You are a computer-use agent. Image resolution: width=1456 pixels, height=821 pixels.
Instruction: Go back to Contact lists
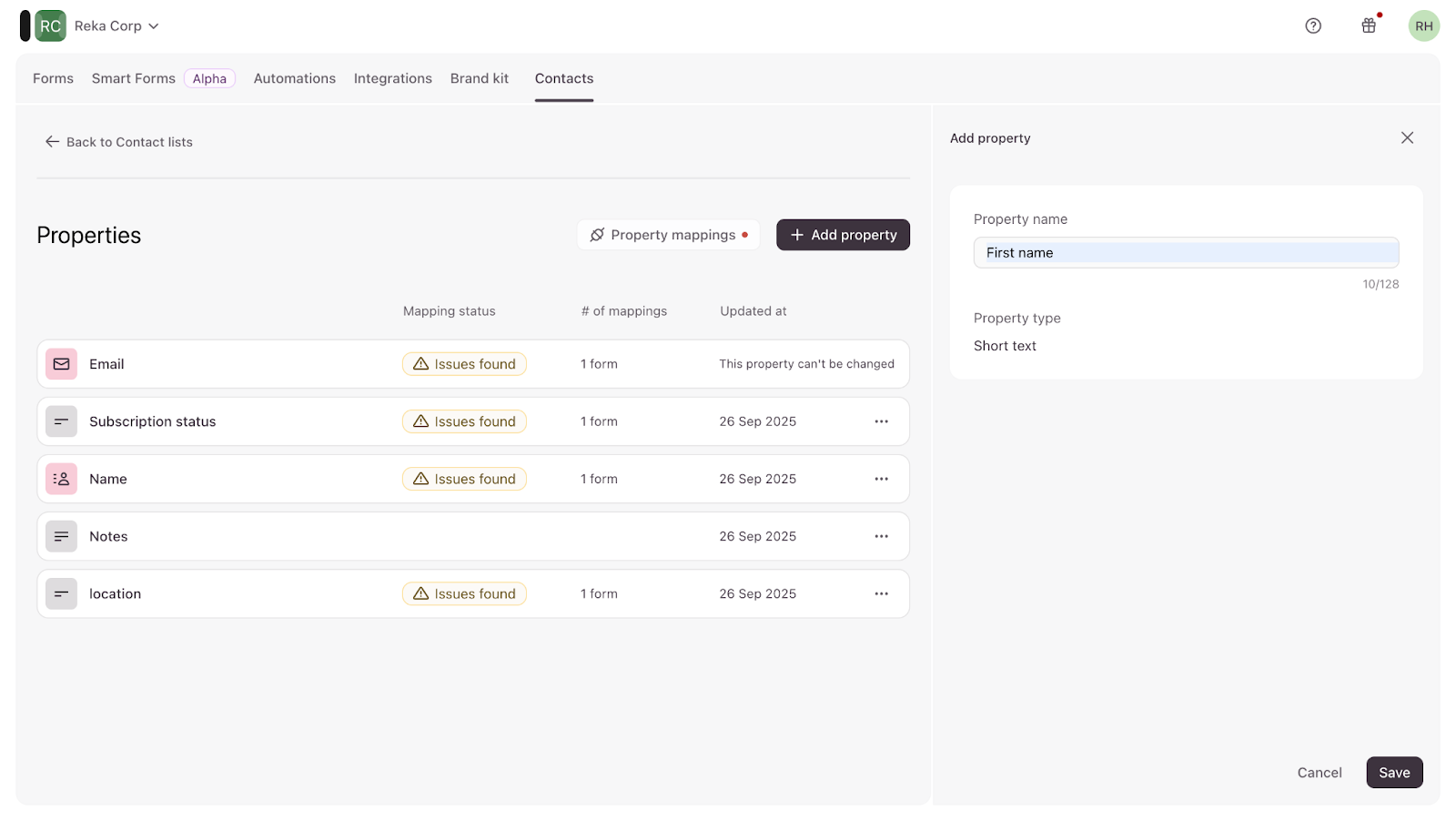pyautogui.click(x=119, y=142)
